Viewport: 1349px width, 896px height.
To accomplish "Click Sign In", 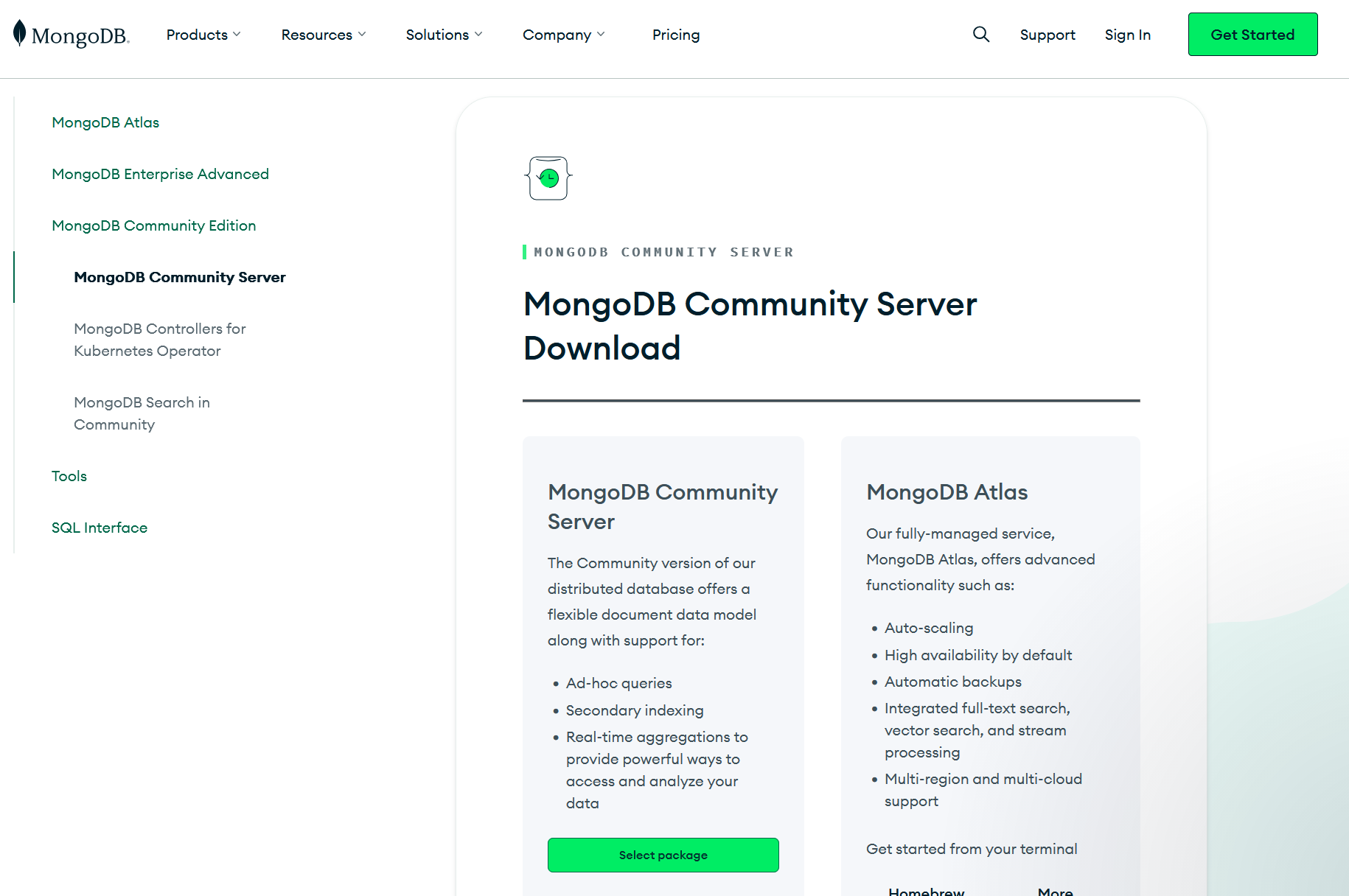I will 1127,35.
